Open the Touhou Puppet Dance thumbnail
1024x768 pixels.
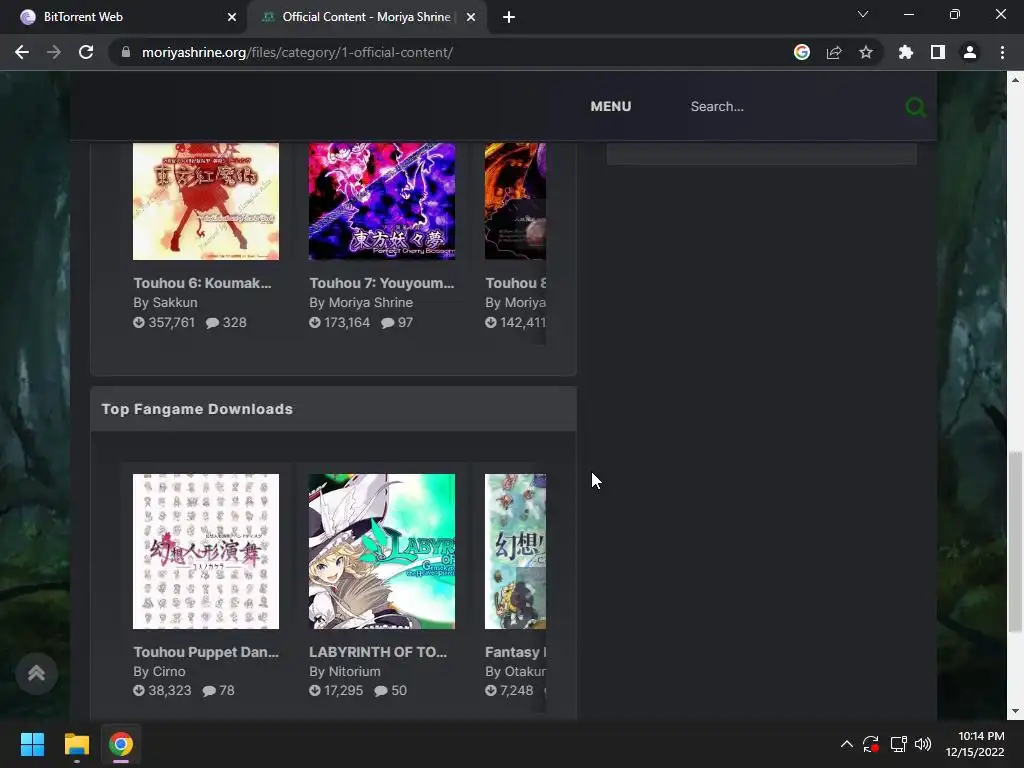(x=206, y=552)
